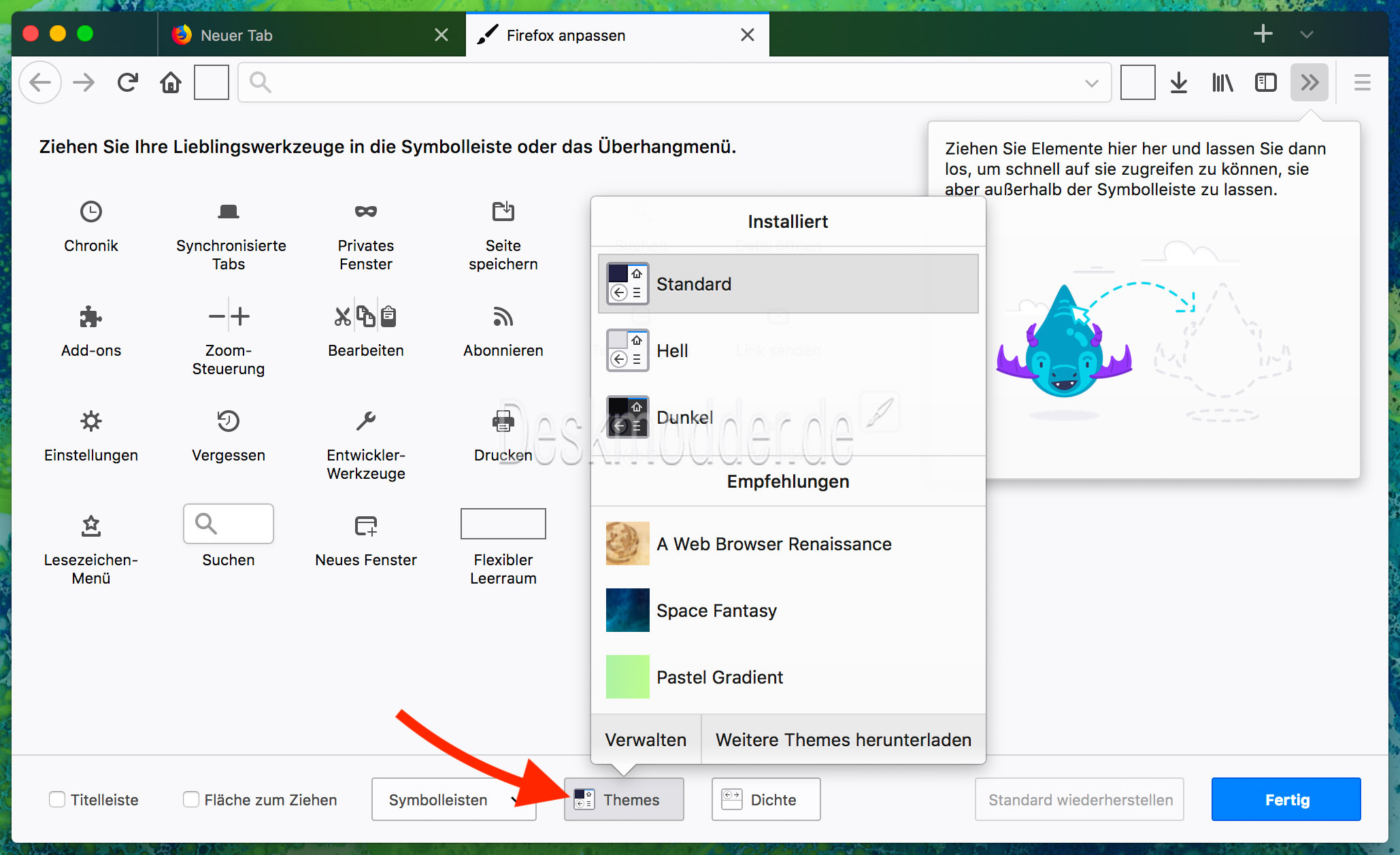Open the Themes dropdown button

(x=624, y=799)
